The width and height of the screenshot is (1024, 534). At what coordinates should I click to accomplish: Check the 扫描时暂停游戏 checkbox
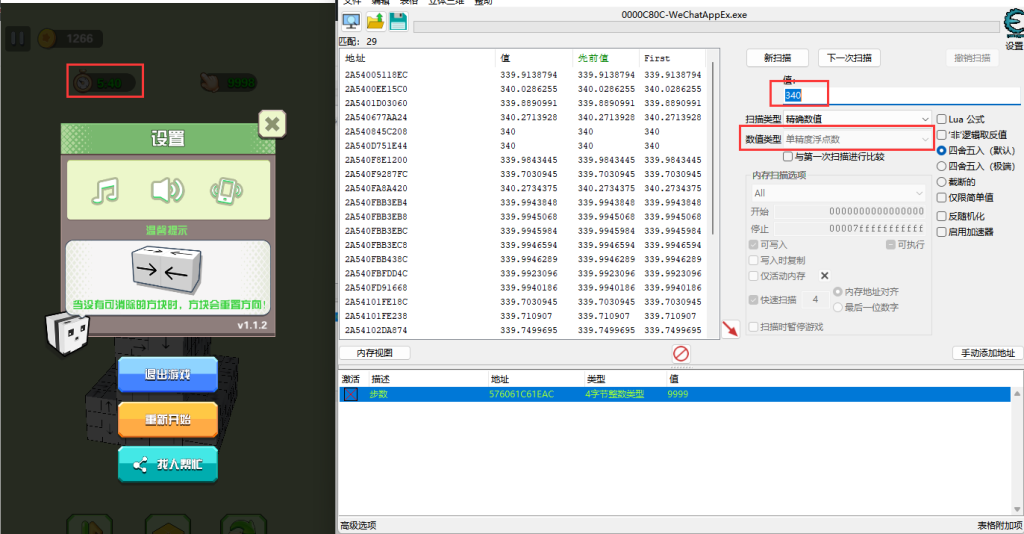754,326
